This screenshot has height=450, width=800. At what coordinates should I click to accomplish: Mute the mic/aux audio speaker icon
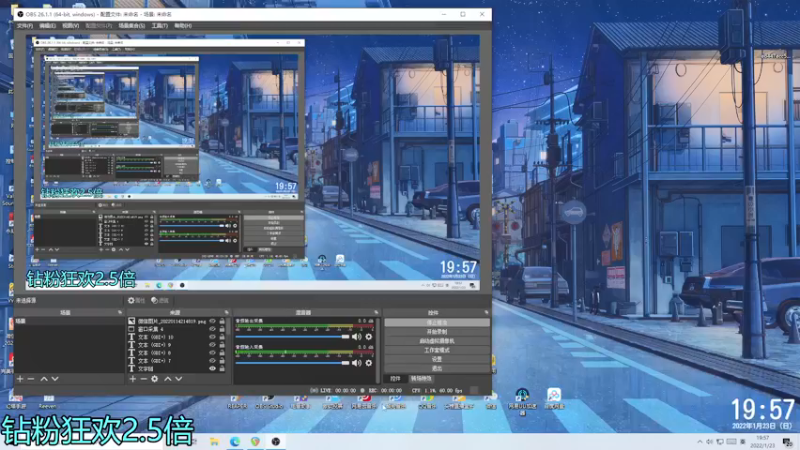coord(357,363)
